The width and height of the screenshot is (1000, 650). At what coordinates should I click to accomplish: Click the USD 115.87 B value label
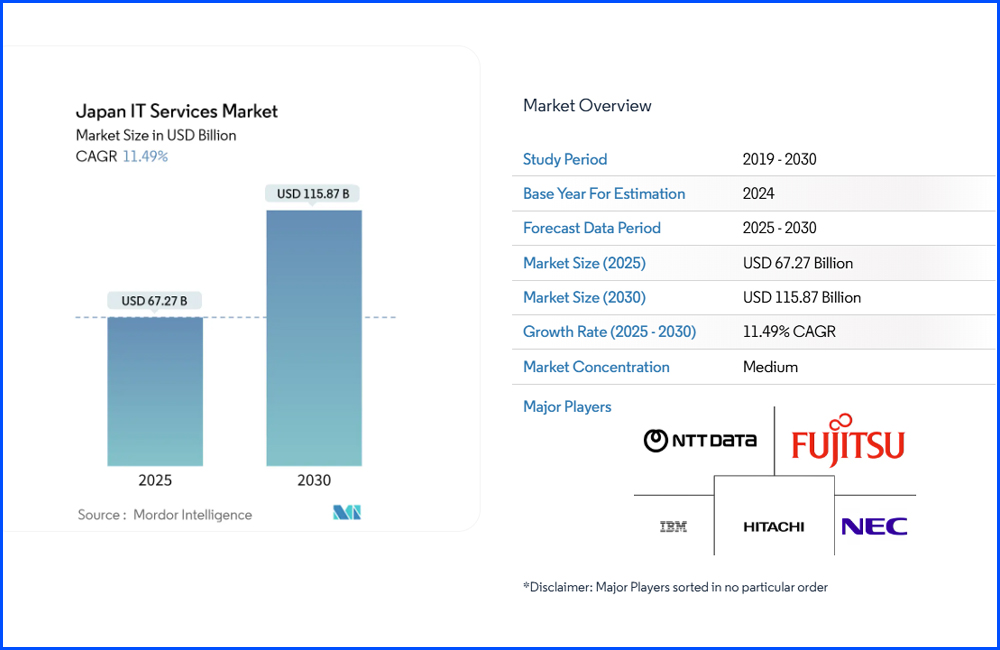point(311,192)
